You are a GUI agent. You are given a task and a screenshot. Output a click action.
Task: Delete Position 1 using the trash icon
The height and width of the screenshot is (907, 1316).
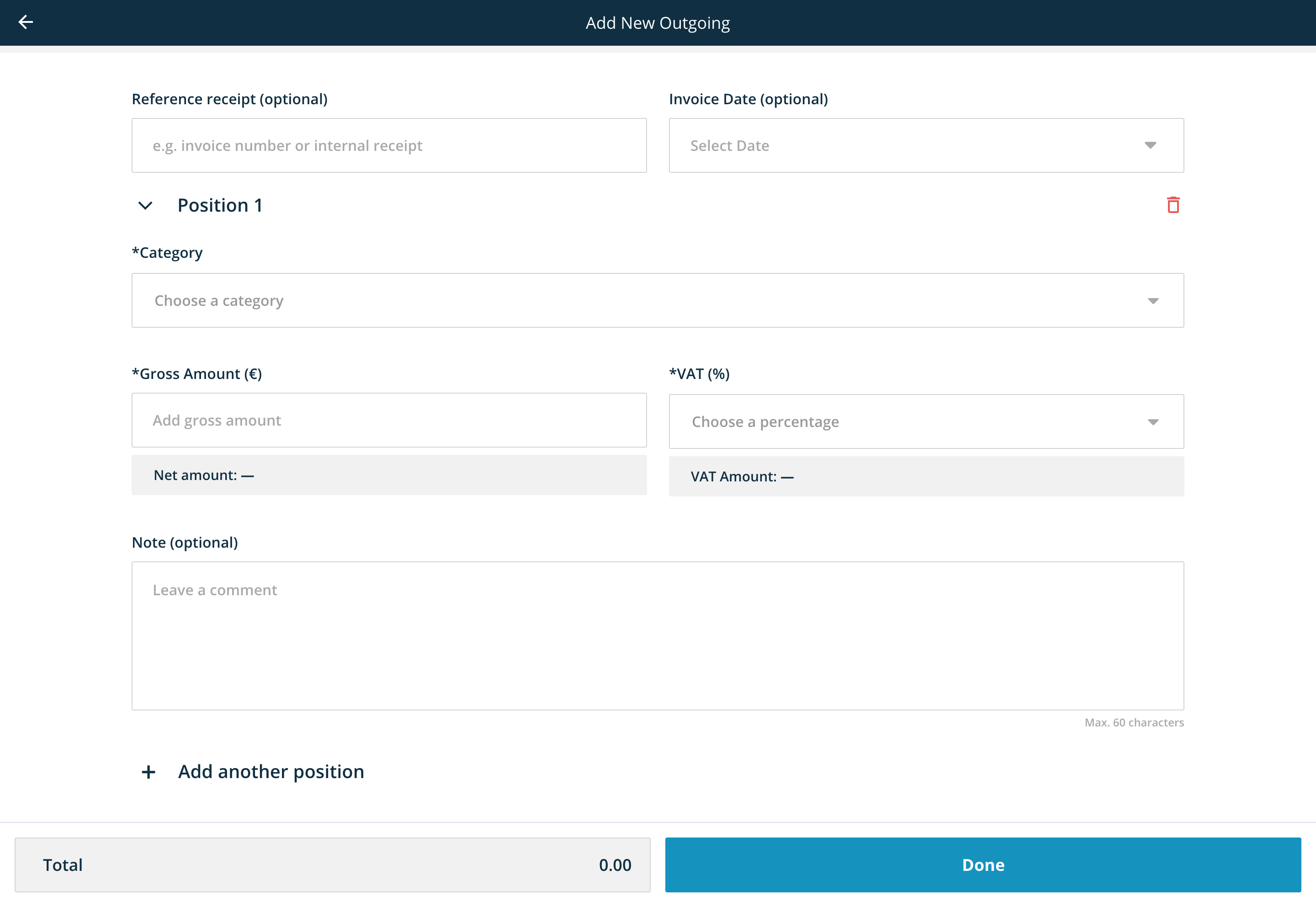pos(1173,205)
